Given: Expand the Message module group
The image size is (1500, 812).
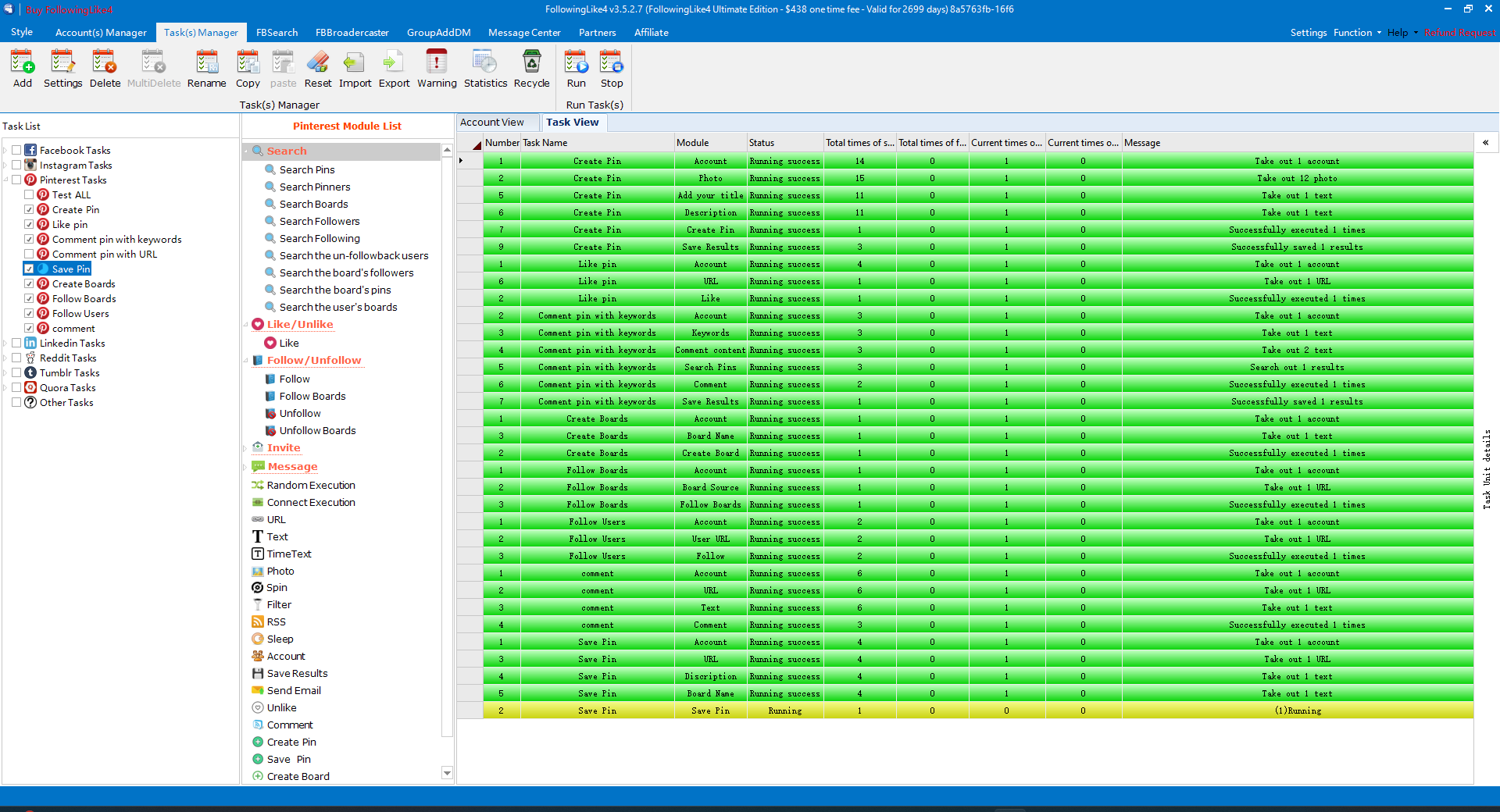Looking at the screenshot, I should (x=245, y=467).
